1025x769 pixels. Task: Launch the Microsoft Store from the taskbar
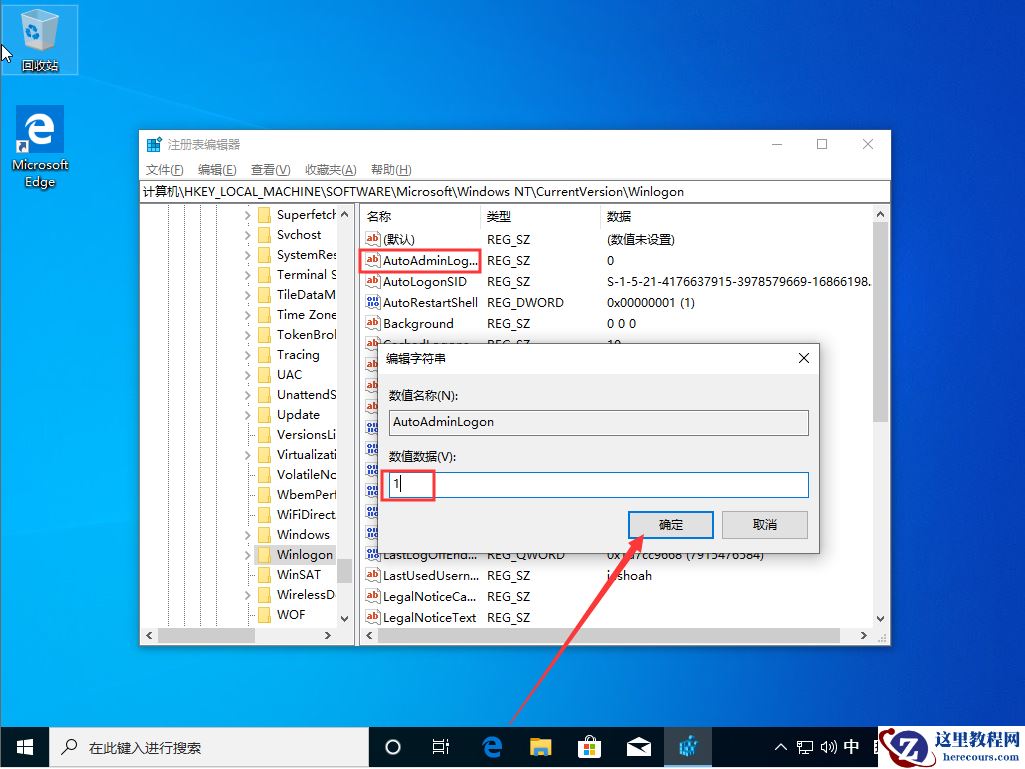[x=589, y=747]
